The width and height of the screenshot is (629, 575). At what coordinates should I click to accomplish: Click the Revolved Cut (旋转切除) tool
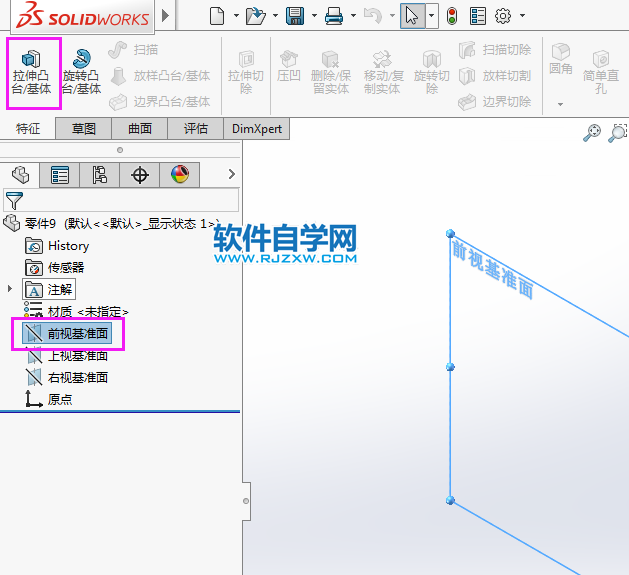click(432, 73)
